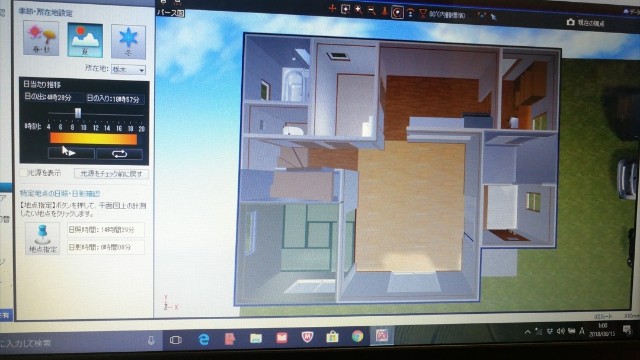Select the 日照時間 value field
The width and height of the screenshot is (640, 360).
click(105, 230)
